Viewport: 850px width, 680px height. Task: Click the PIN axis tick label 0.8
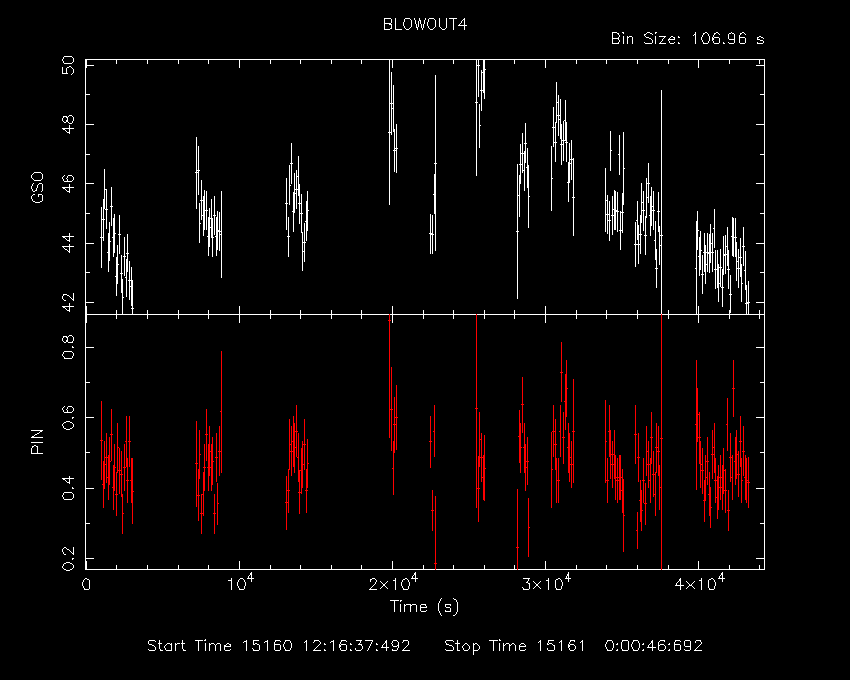coord(69,347)
